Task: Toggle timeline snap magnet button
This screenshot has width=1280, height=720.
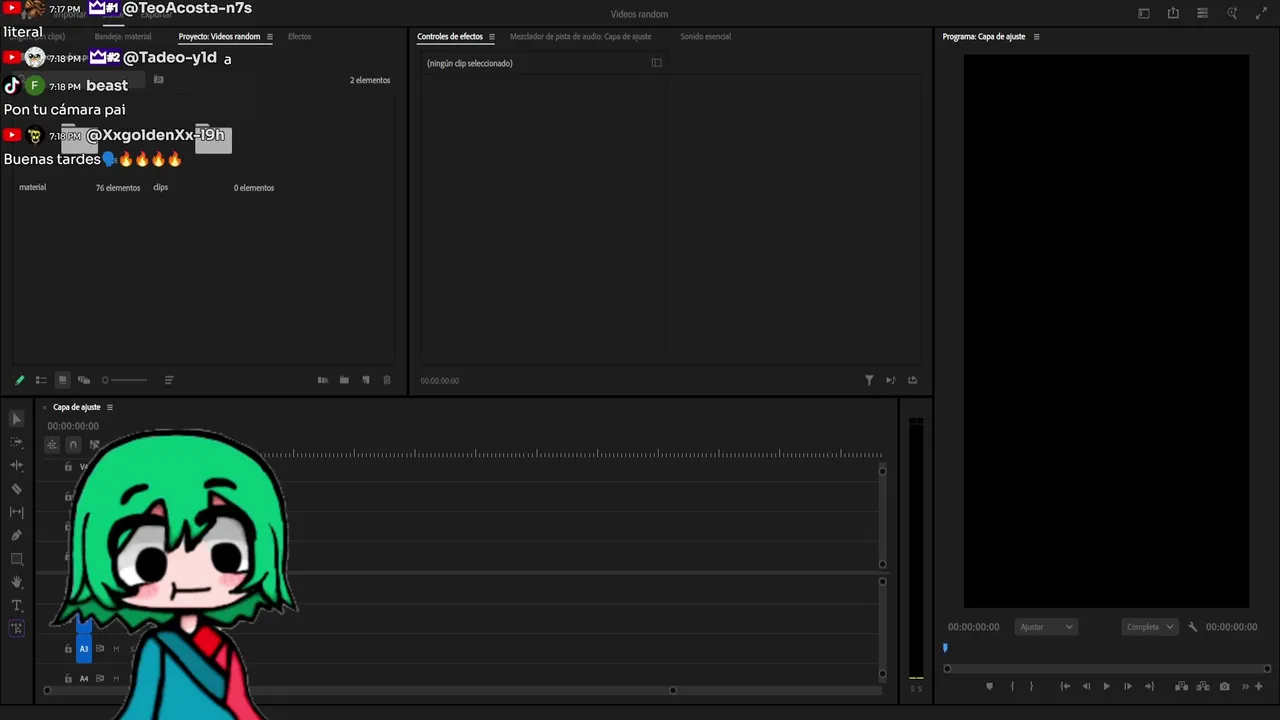Action: click(x=73, y=445)
